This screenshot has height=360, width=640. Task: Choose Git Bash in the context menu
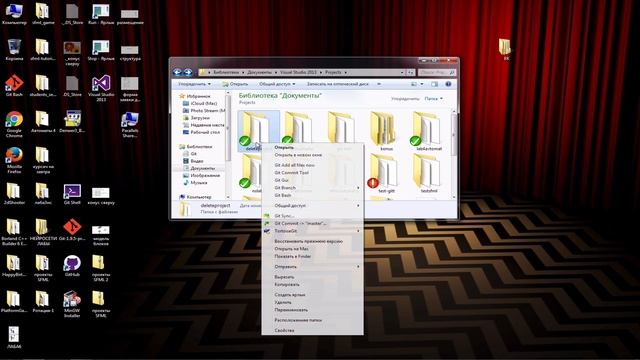(312, 196)
